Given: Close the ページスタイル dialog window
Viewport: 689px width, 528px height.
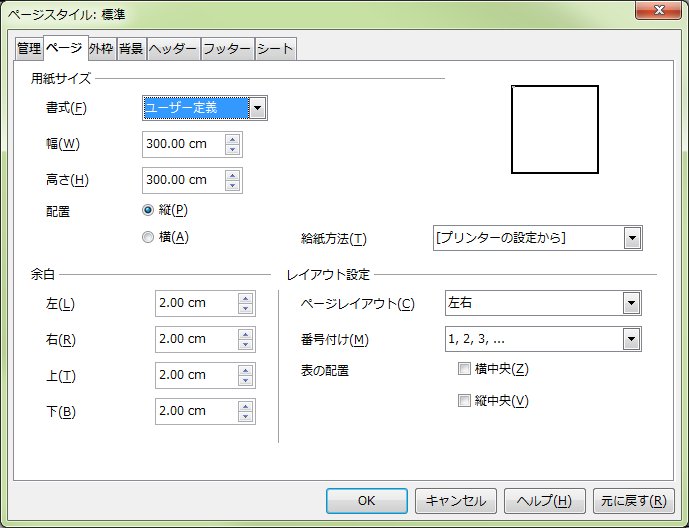Looking at the screenshot, I should (659, 10).
